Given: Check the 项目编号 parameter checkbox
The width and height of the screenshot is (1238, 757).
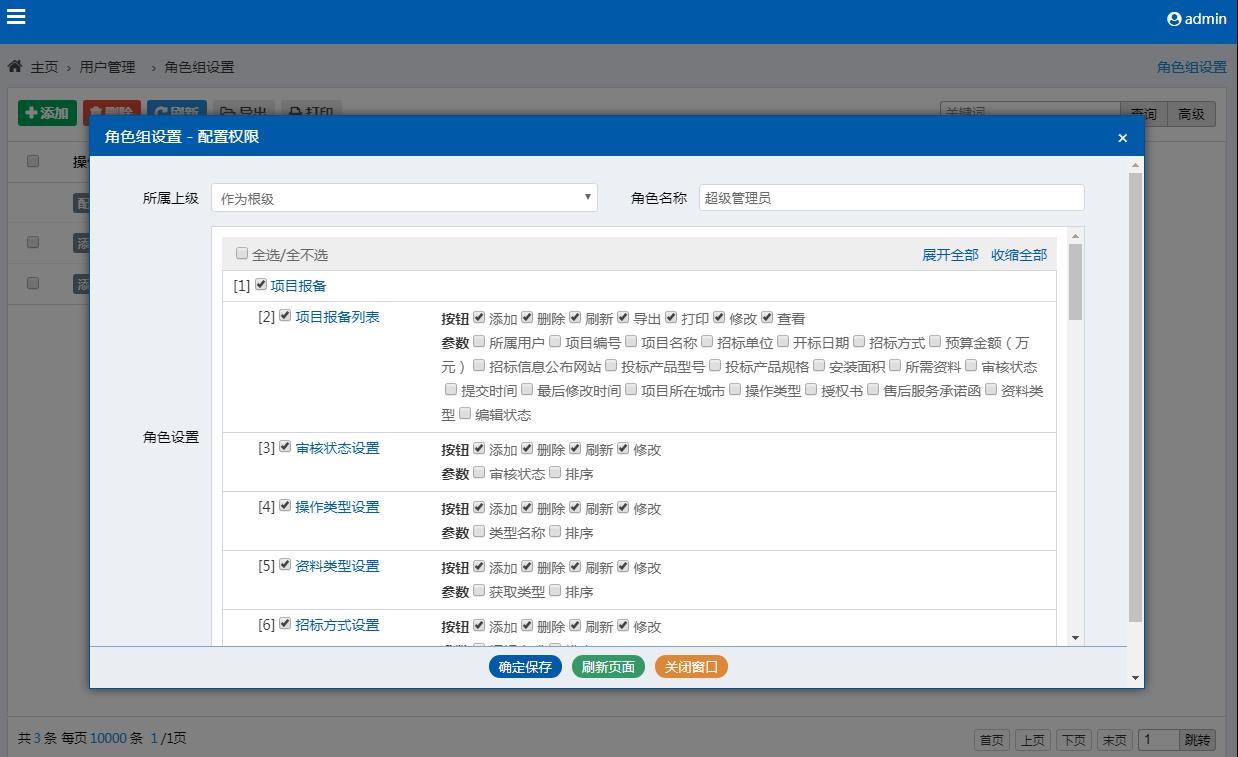Looking at the screenshot, I should (555, 342).
